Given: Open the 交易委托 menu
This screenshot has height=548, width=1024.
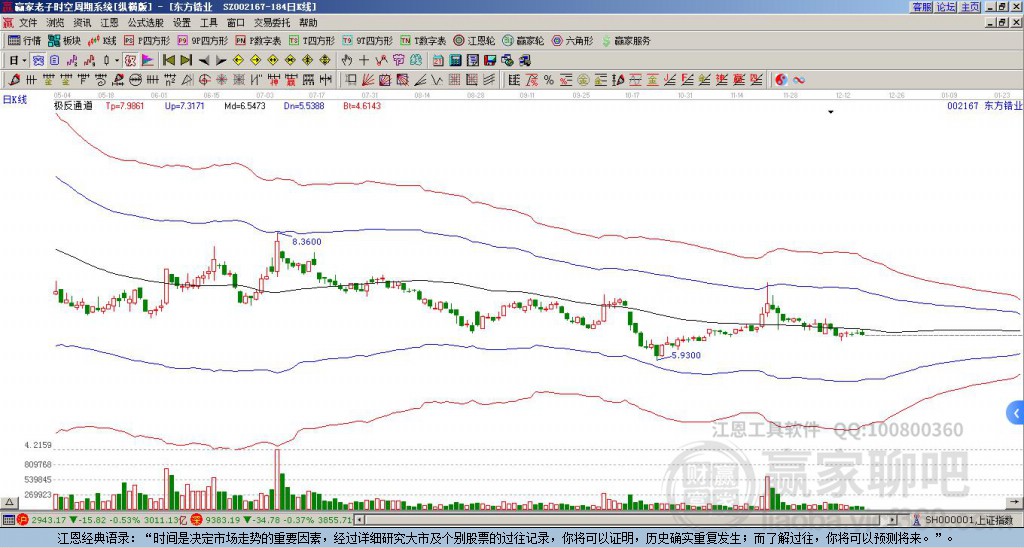Looking at the screenshot, I should [272, 23].
